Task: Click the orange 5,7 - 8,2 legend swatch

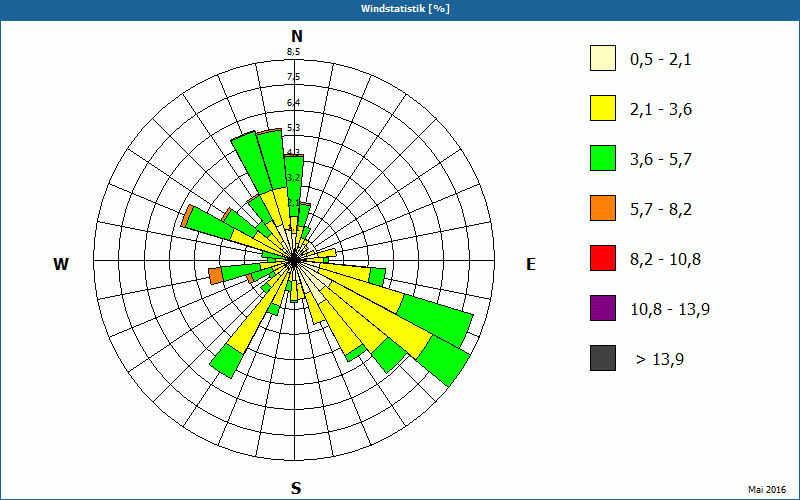Action: tap(603, 208)
